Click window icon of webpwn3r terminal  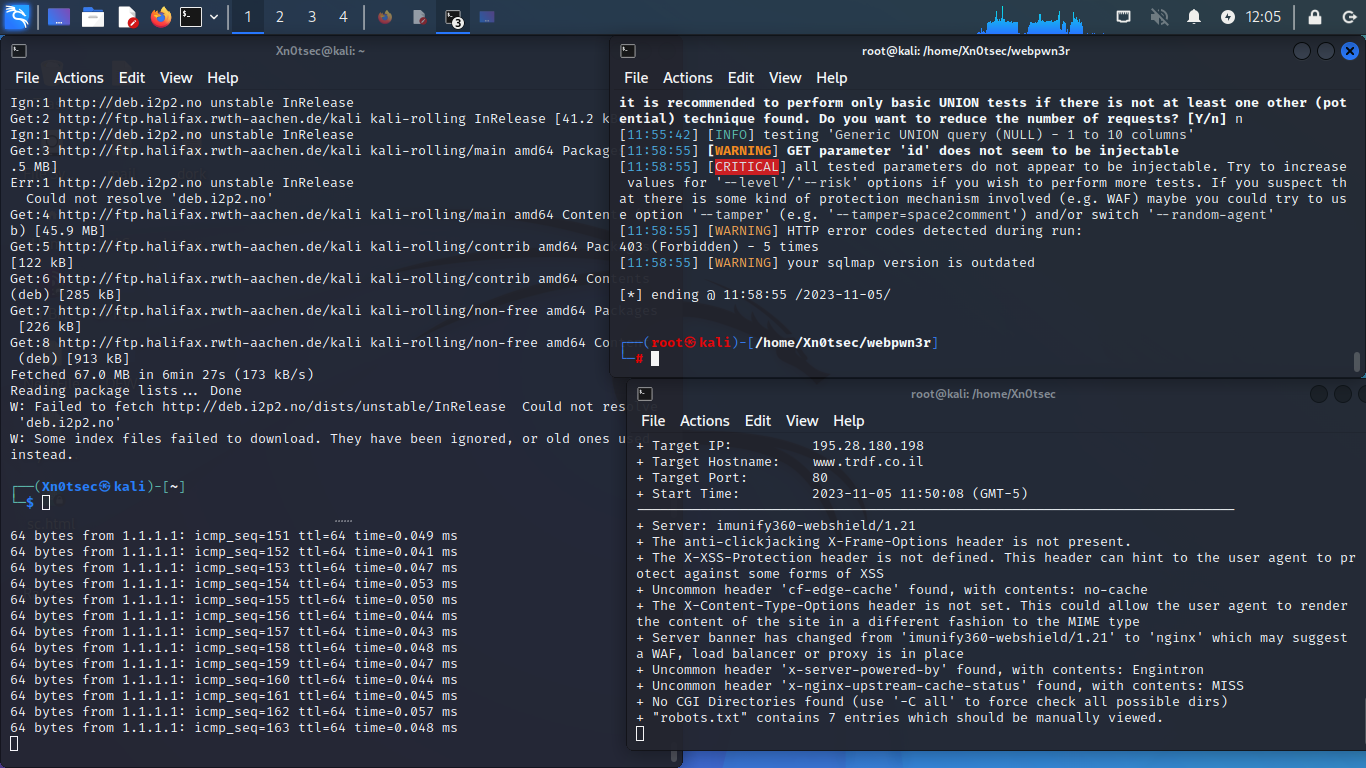[x=628, y=51]
